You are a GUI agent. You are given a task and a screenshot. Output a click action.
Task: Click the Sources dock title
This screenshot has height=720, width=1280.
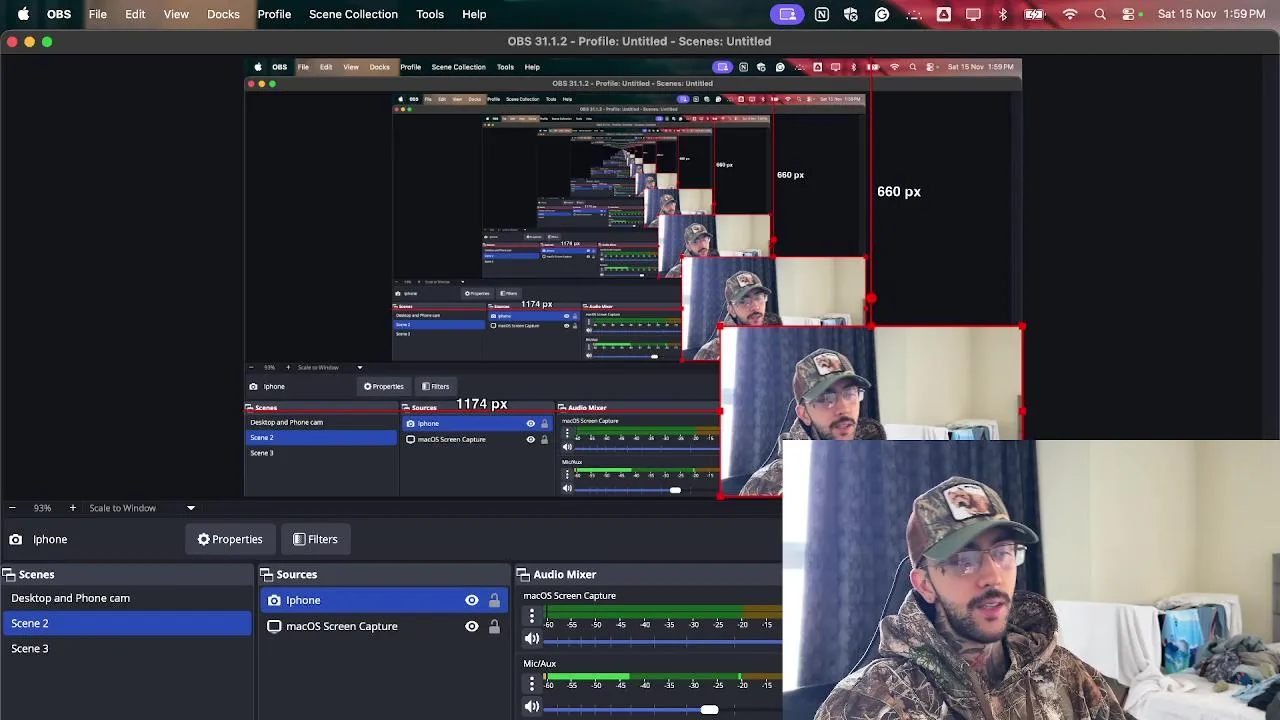pos(296,574)
